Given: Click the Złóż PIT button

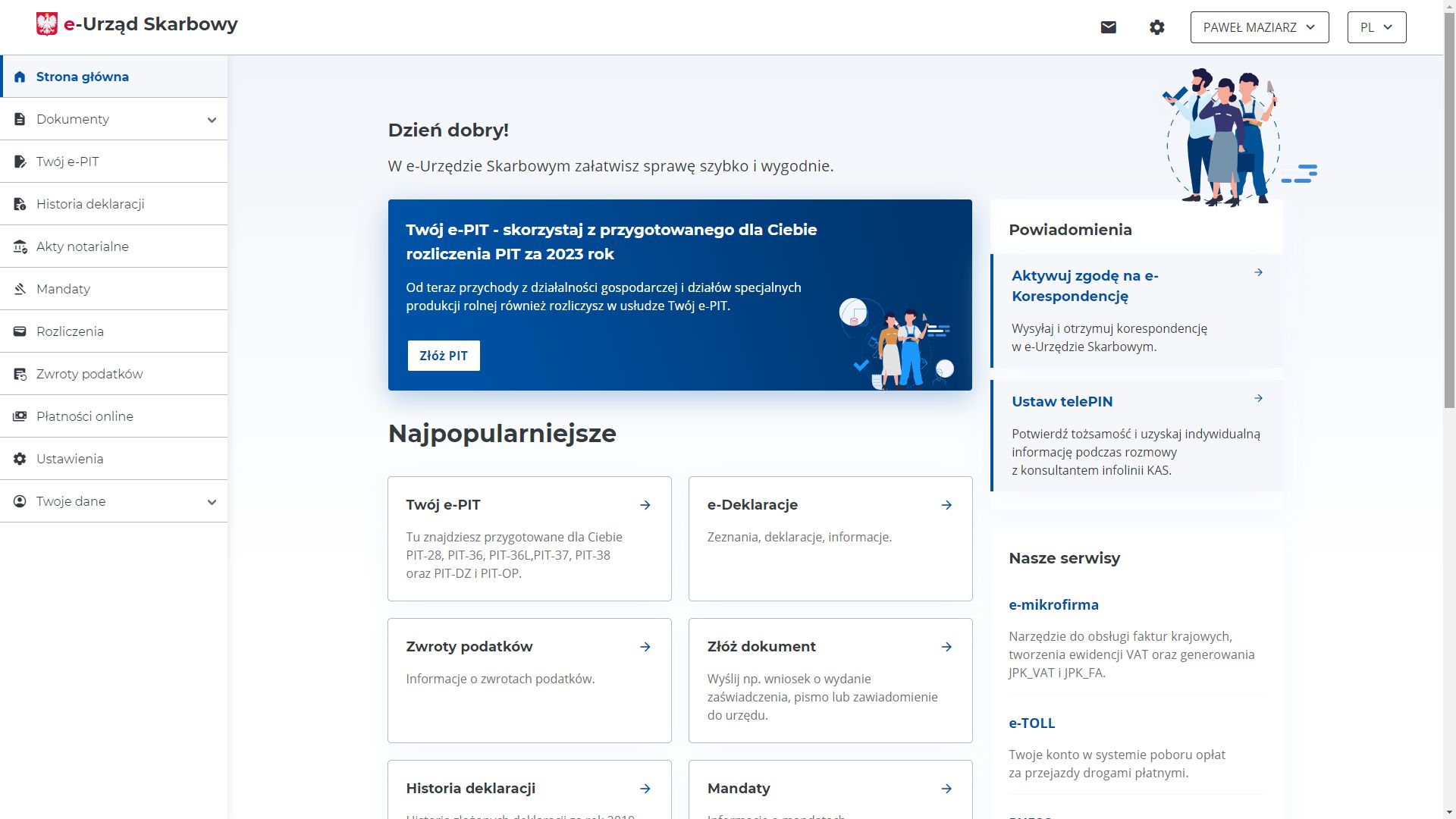Looking at the screenshot, I should (x=444, y=356).
